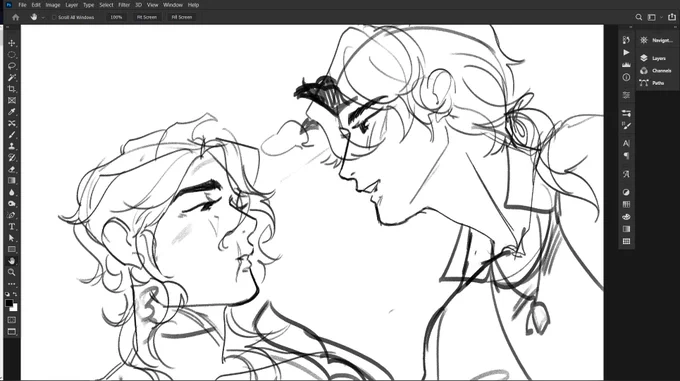
Task: Open the Help menu
Action: coord(193,5)
